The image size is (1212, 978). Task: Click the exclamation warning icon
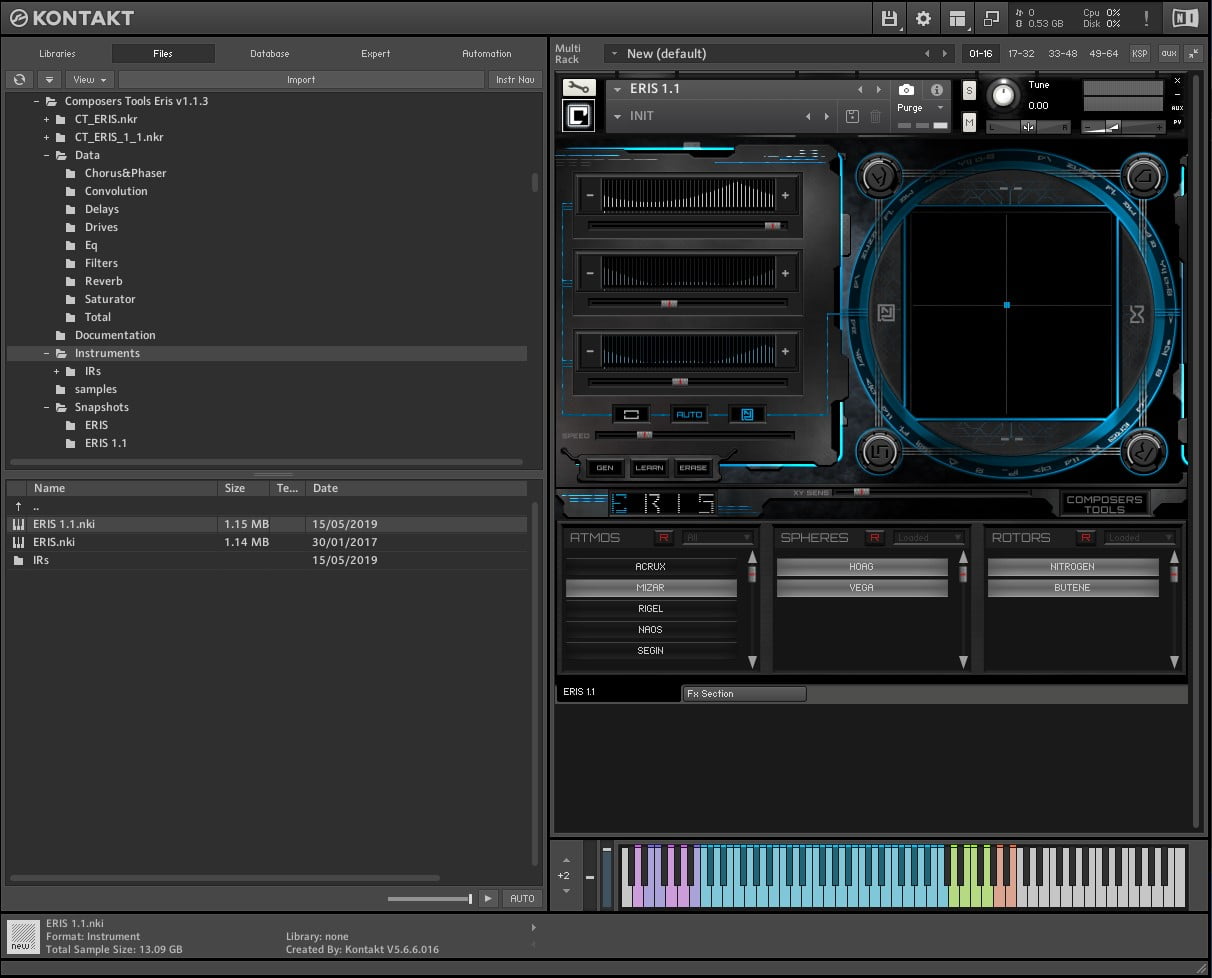[1146, 18]
